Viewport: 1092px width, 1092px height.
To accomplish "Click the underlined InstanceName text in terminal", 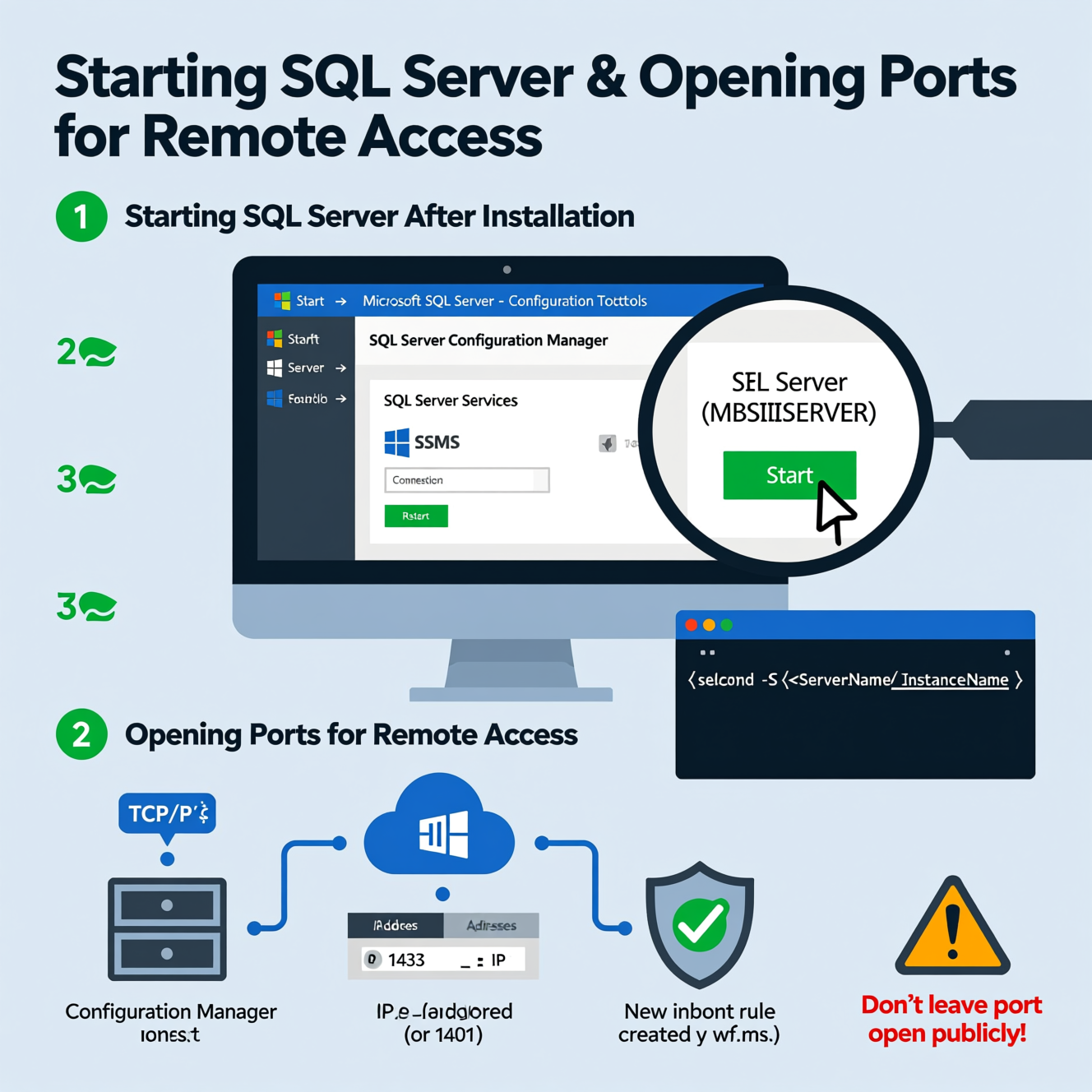I will (954, 680).
